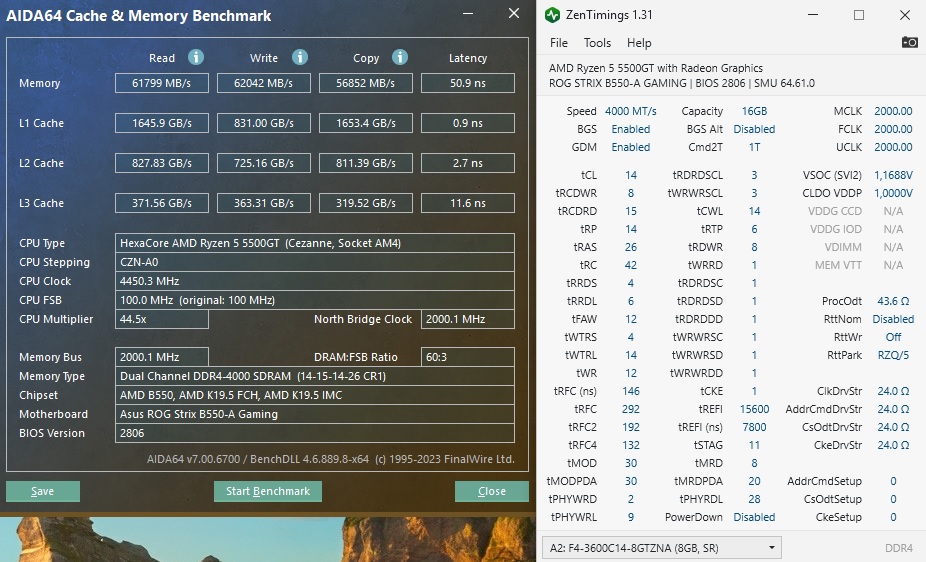Click the L3 Cache Copy value box
This screenshot has width=926, height=562.
(x=366, y=203)
